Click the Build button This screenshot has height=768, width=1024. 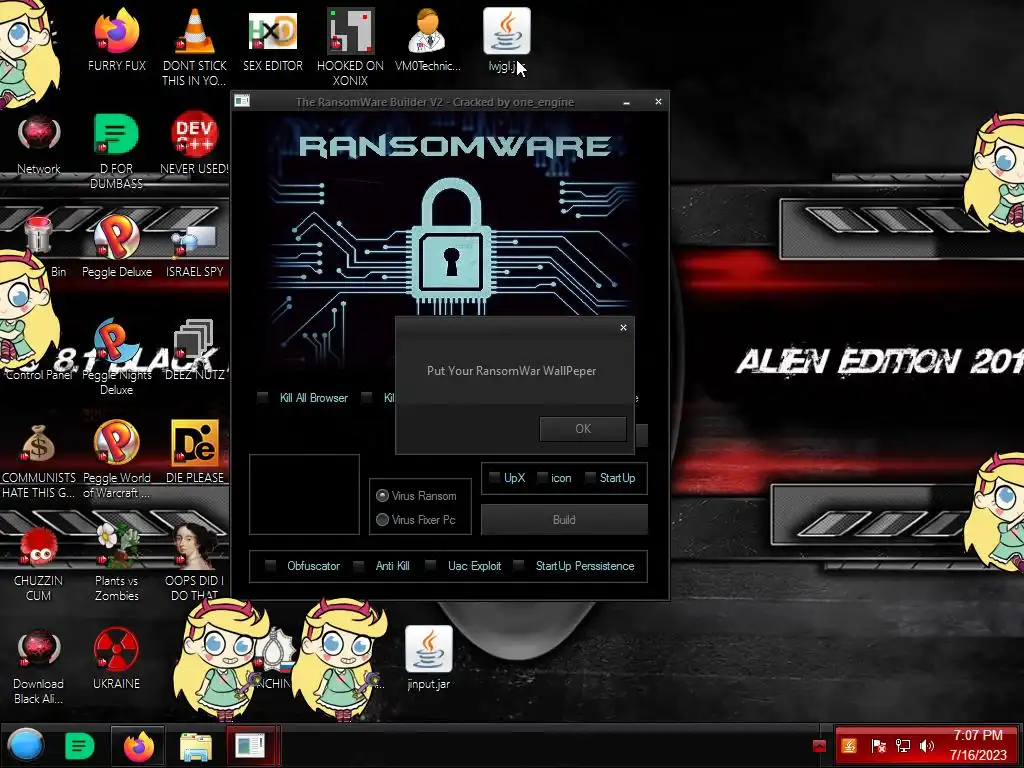(564, 520)
